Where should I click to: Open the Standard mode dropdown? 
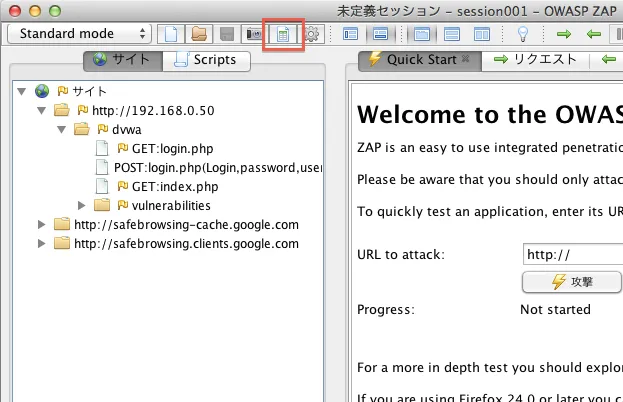(79, 34)
